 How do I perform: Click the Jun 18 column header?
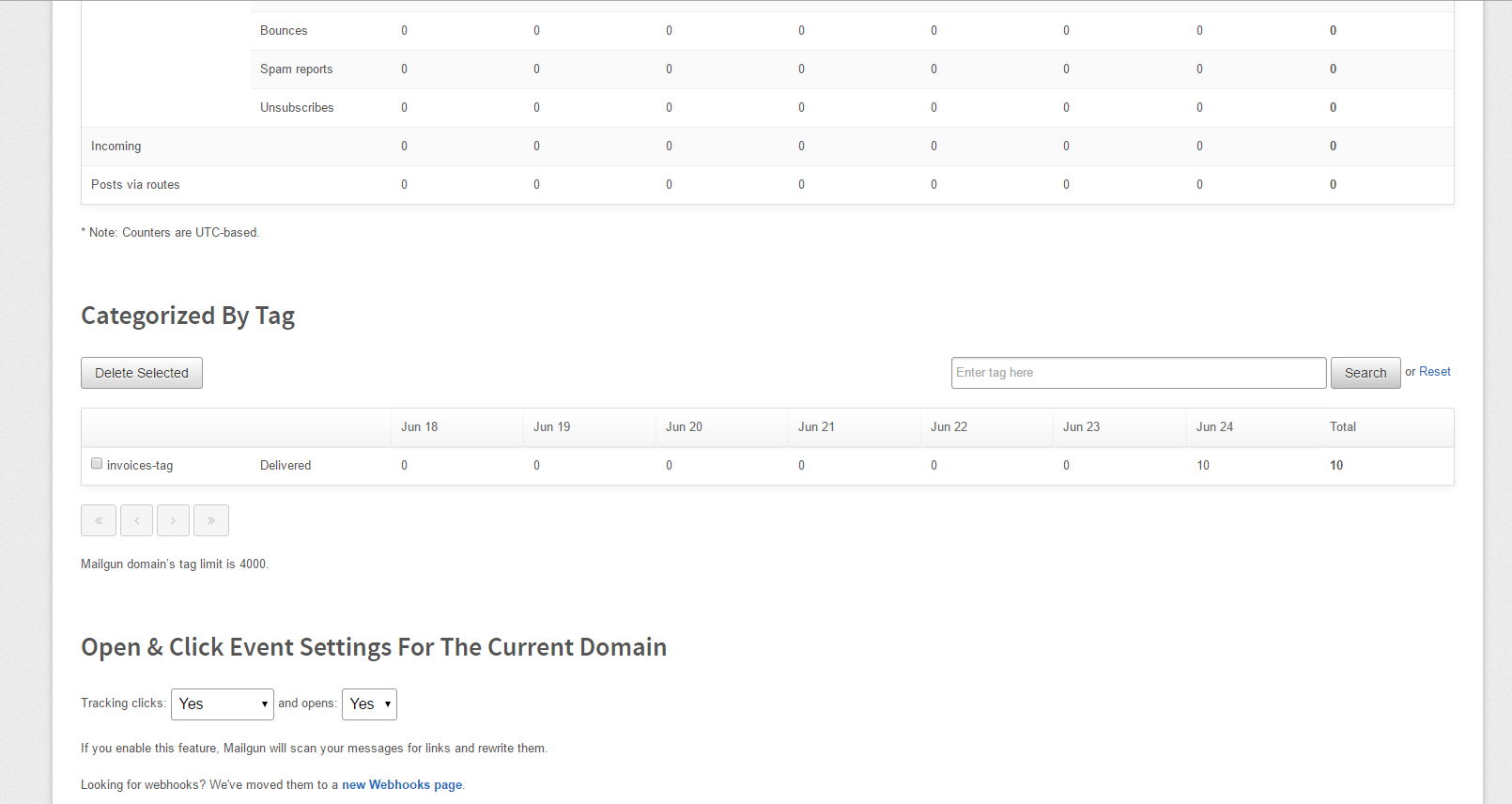tap(419, 427)
